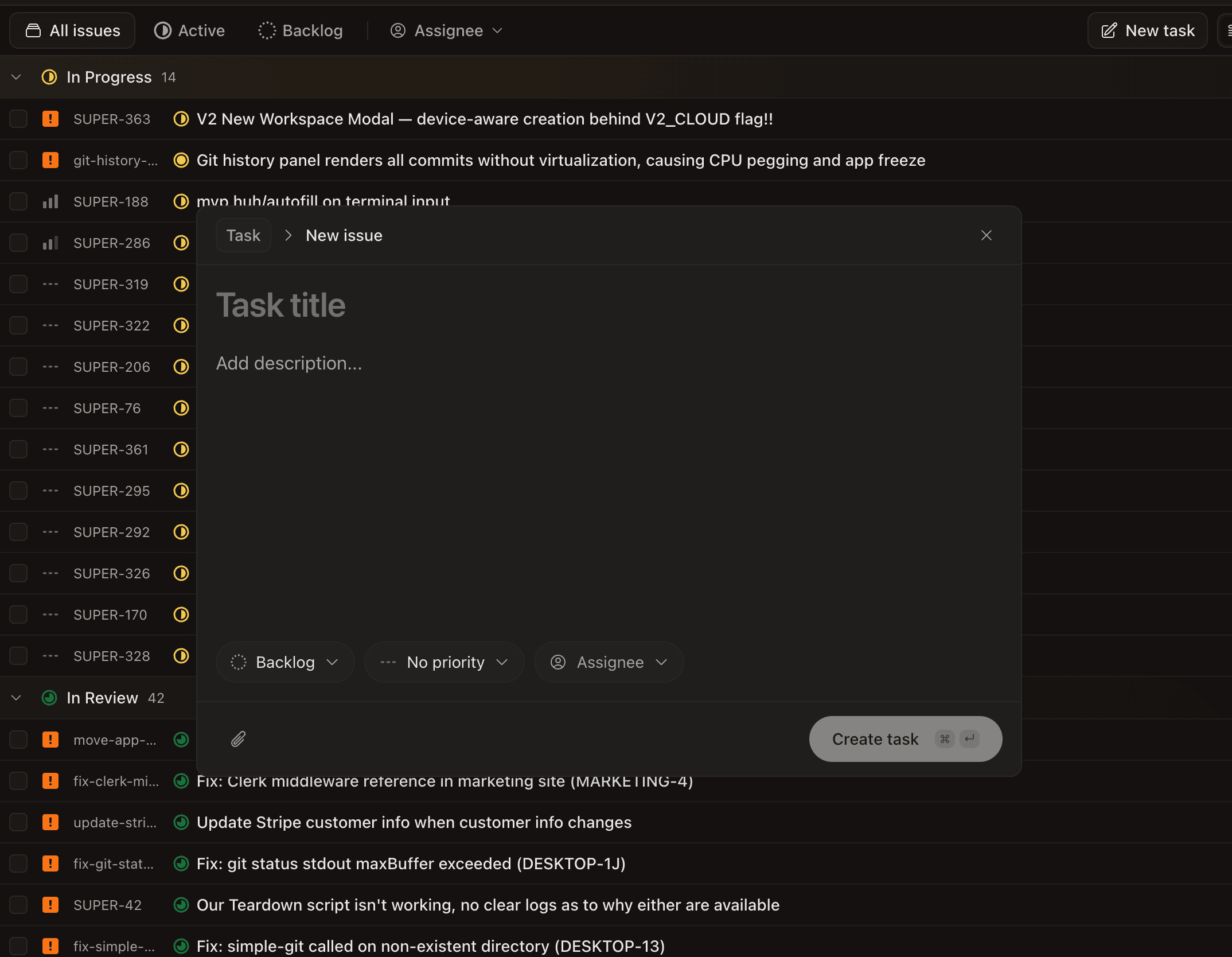Click the New task button
Screen dimensions: 1232x957
[x=1148, y=30]
